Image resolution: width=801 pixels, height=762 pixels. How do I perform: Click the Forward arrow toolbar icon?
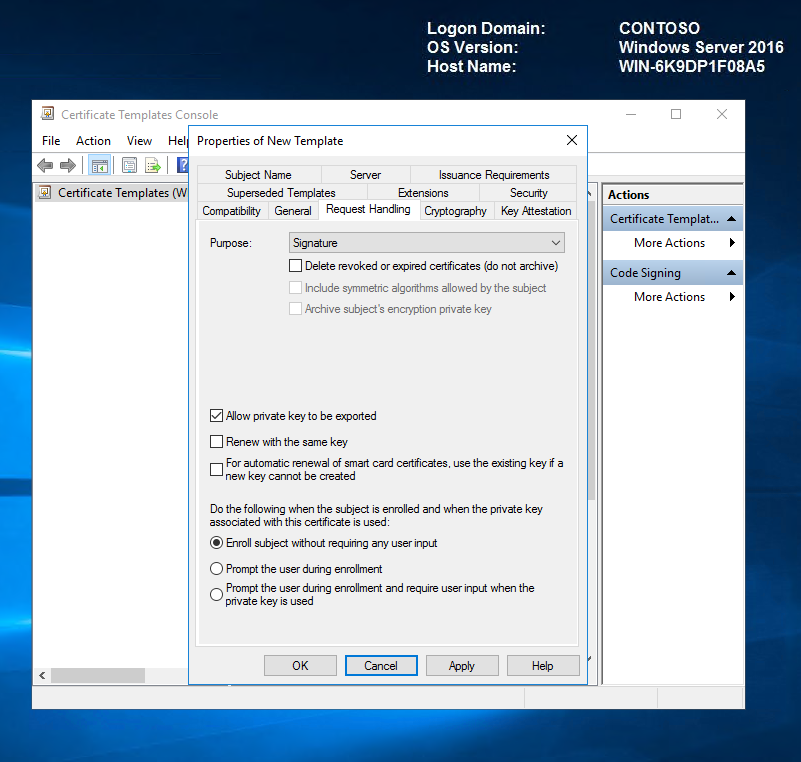click(x=68, y=165)
